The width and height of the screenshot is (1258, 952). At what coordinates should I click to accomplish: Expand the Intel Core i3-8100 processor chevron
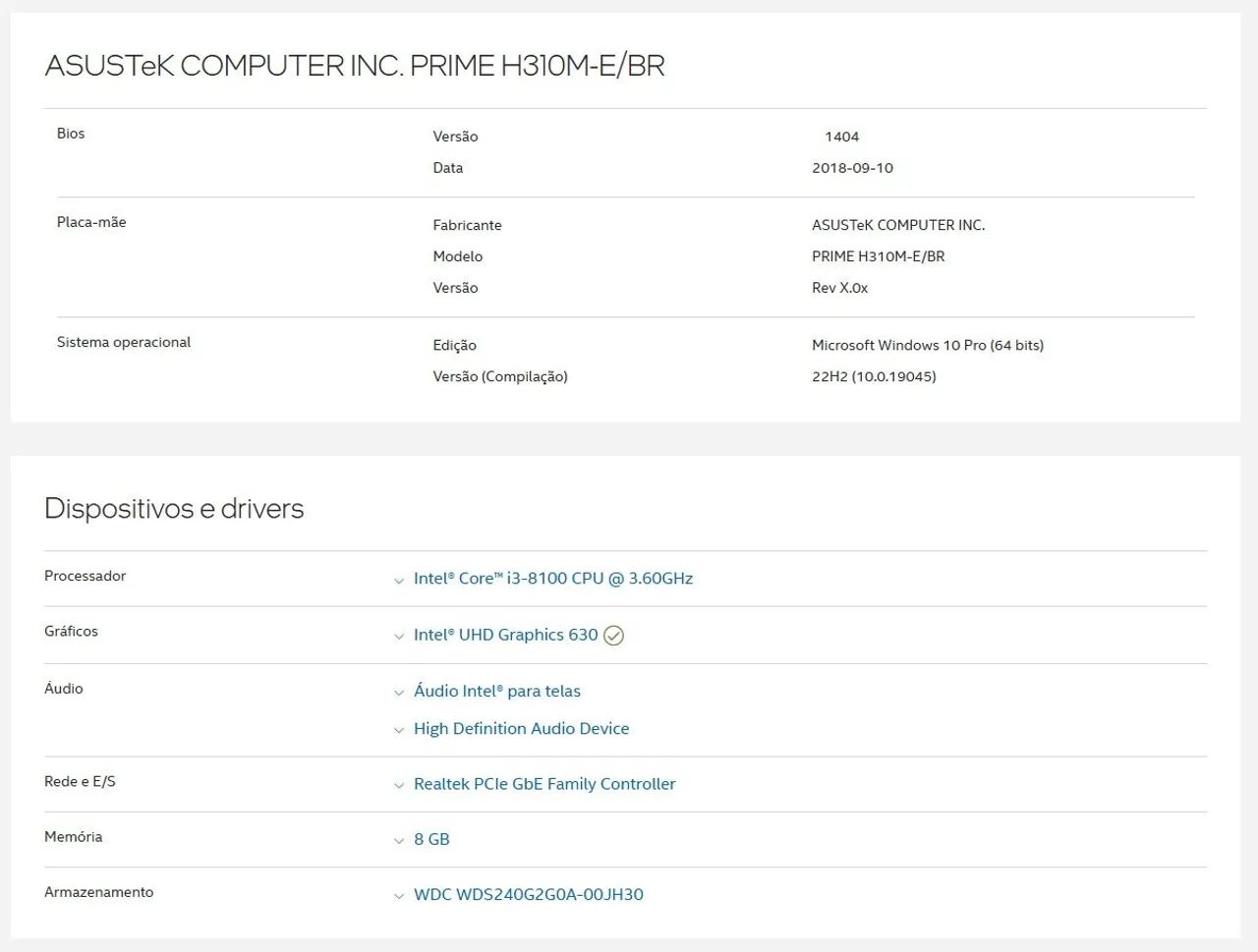(399, 581)
